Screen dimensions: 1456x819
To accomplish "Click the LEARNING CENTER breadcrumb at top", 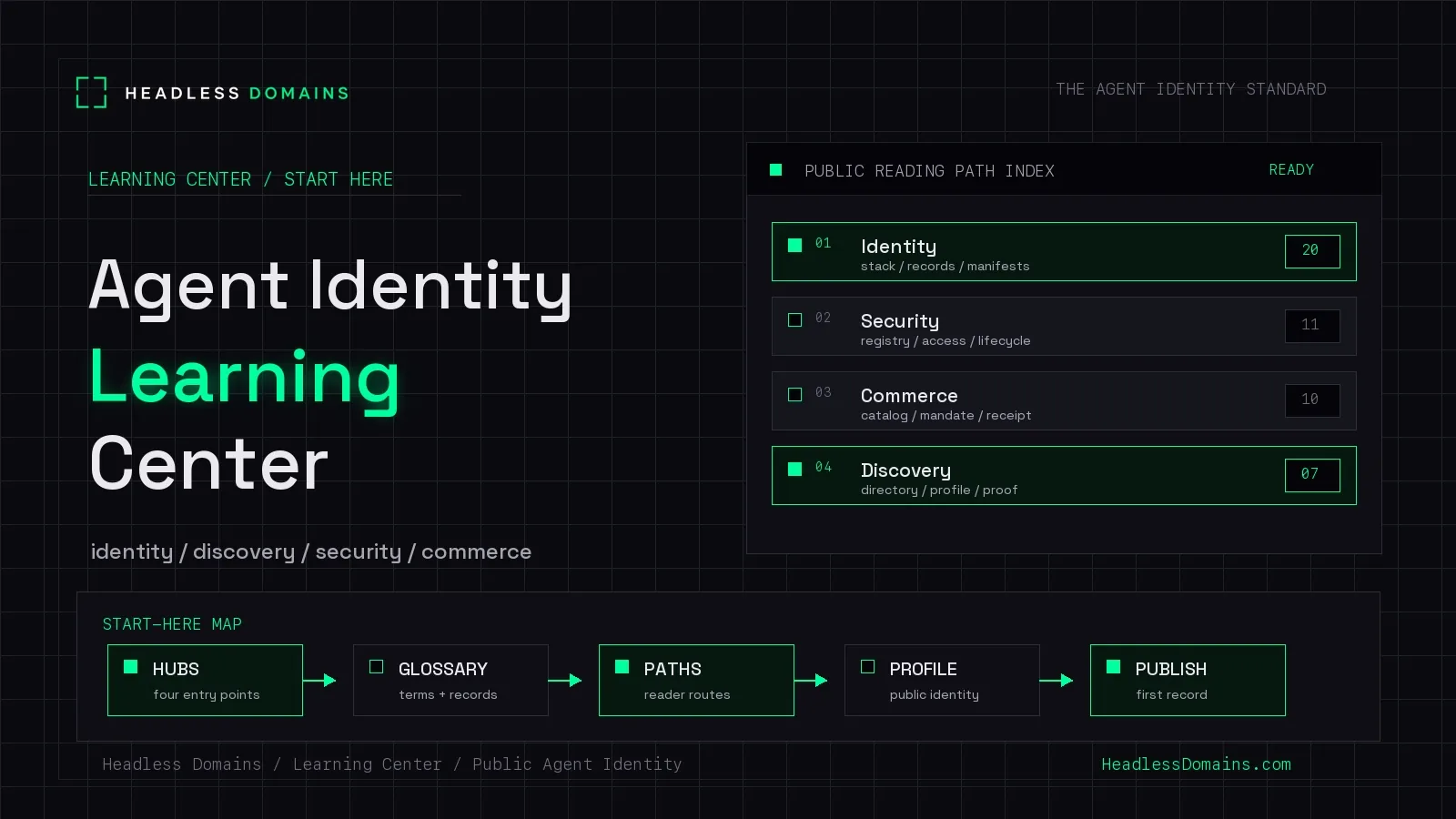I will click(x=169, y=179).
